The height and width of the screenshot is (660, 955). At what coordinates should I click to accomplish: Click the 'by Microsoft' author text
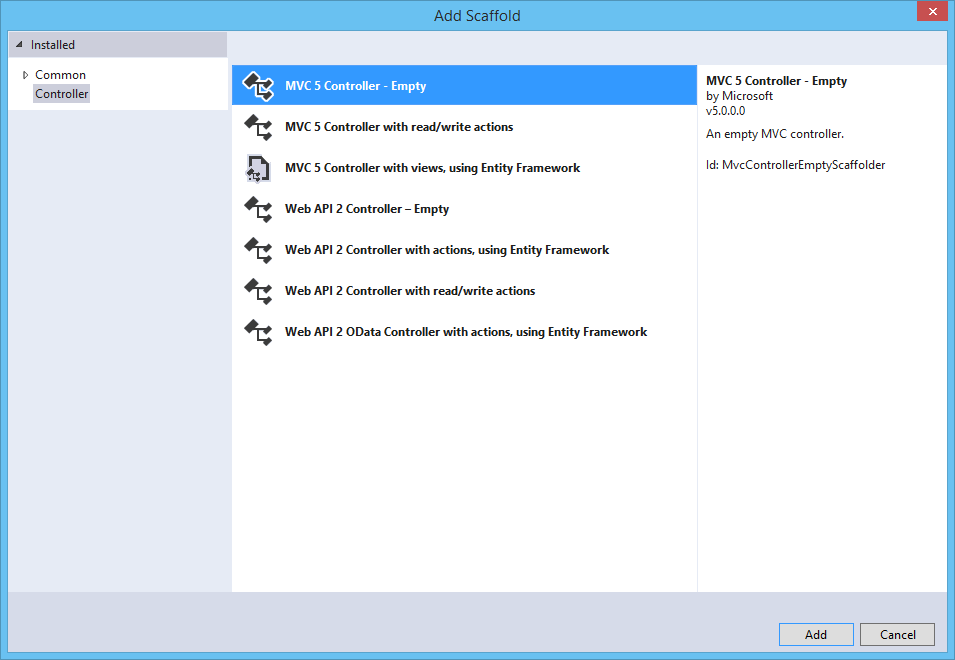(x=739, y=96)
